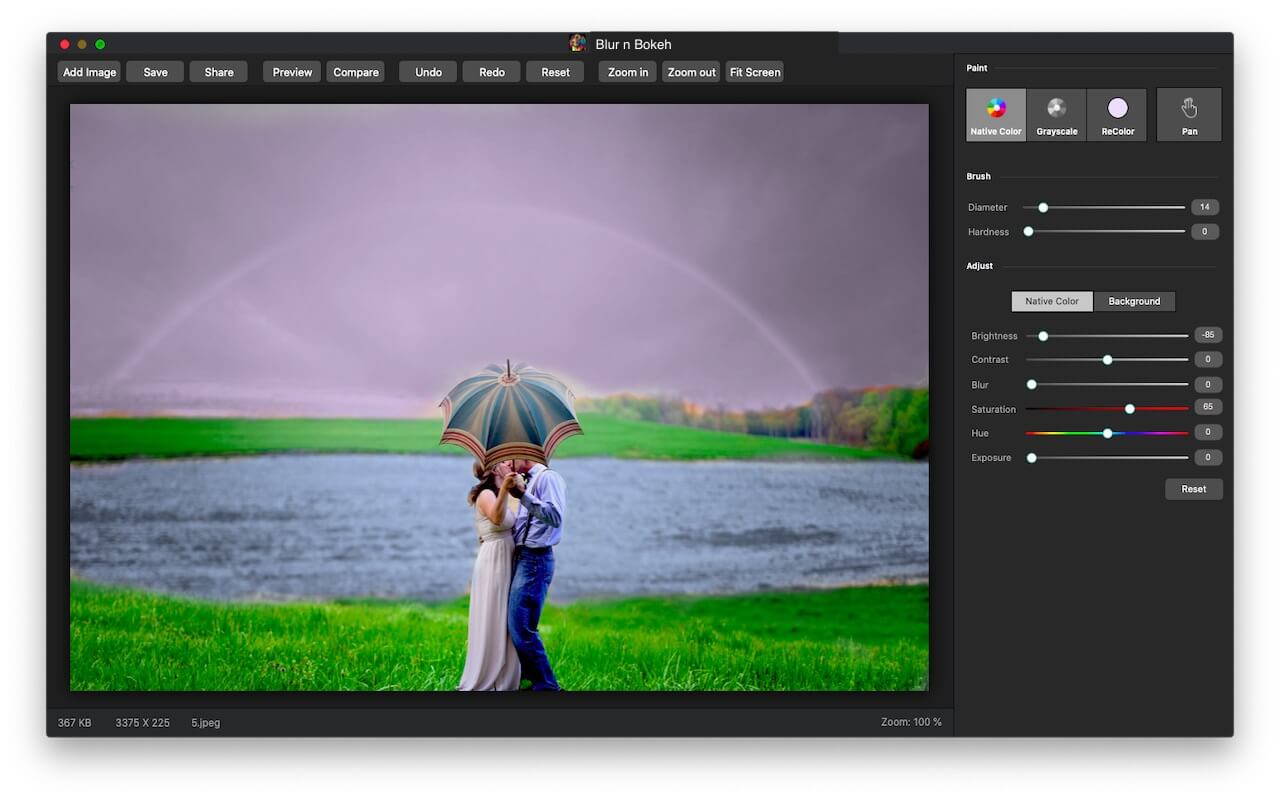Image resolution: width=1280 pixels, height=800 pixels.
Task: Click the Brightness value field showing -85
Action: tap(1208, 335)
